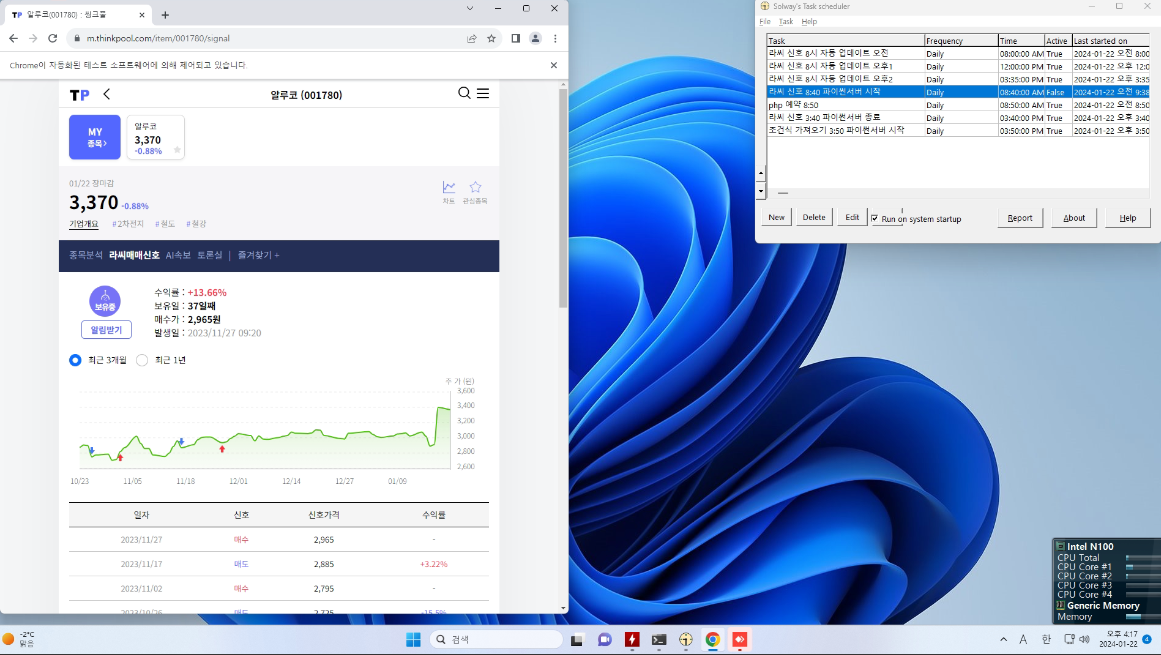
Task: Add stock via the 관심종목 star icon
Action: 476,188
